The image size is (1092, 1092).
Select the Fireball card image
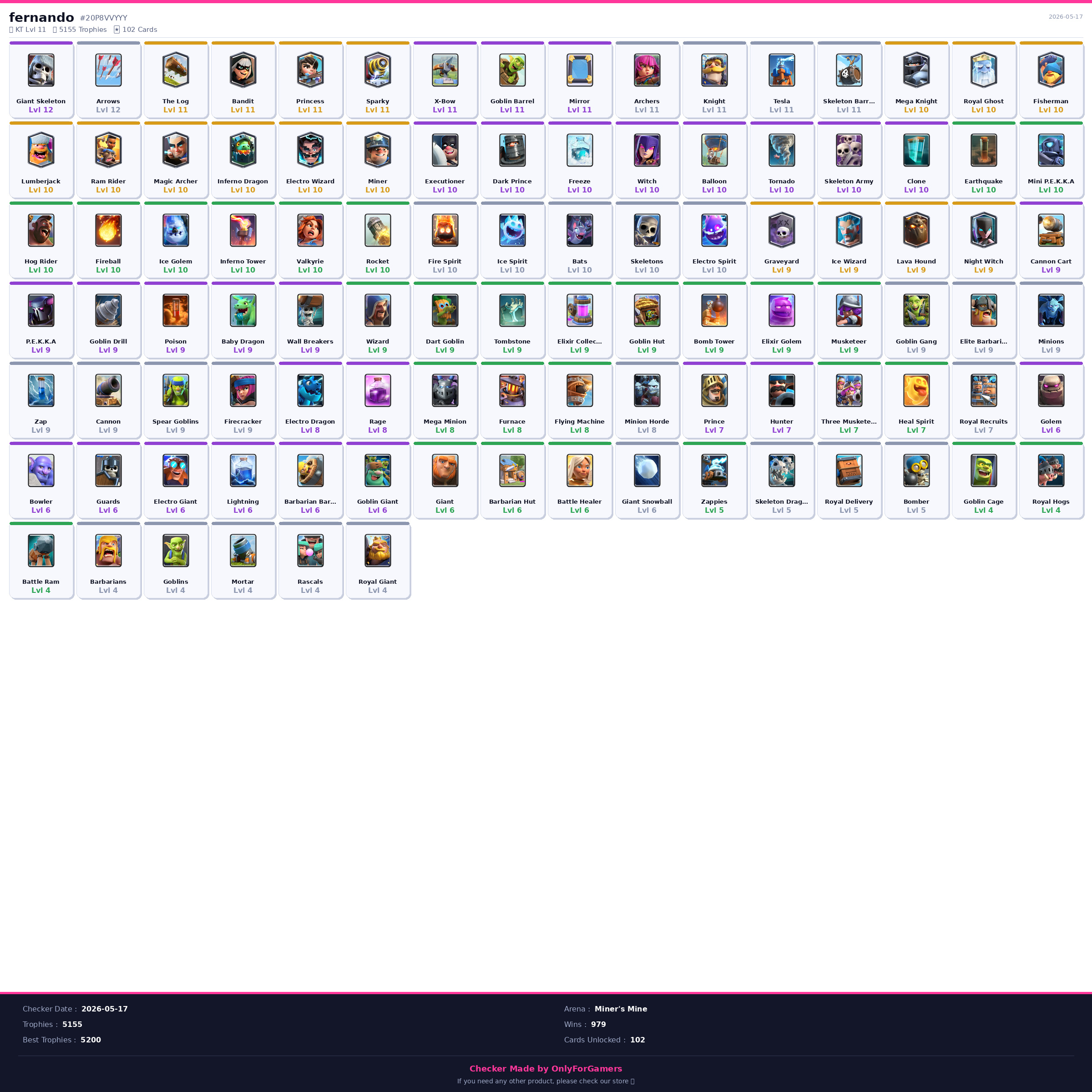[109, 231]
